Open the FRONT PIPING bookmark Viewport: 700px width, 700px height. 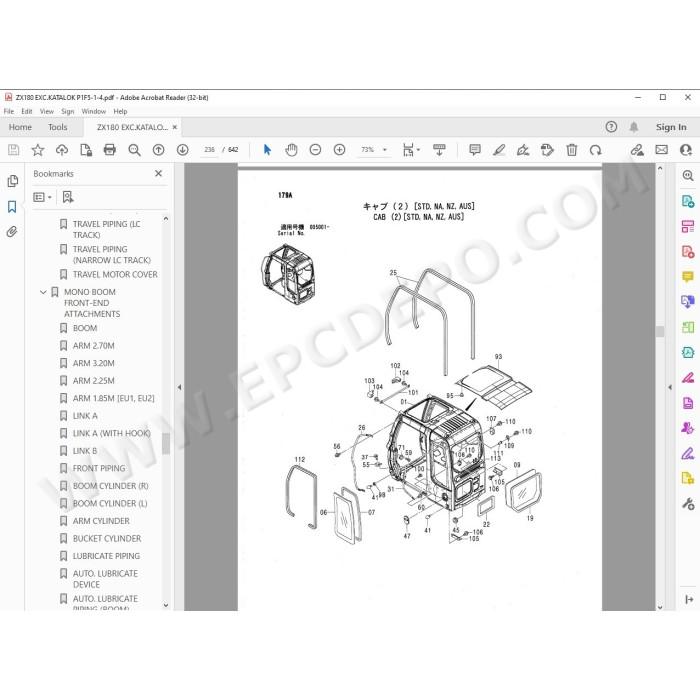coord(99,468)
